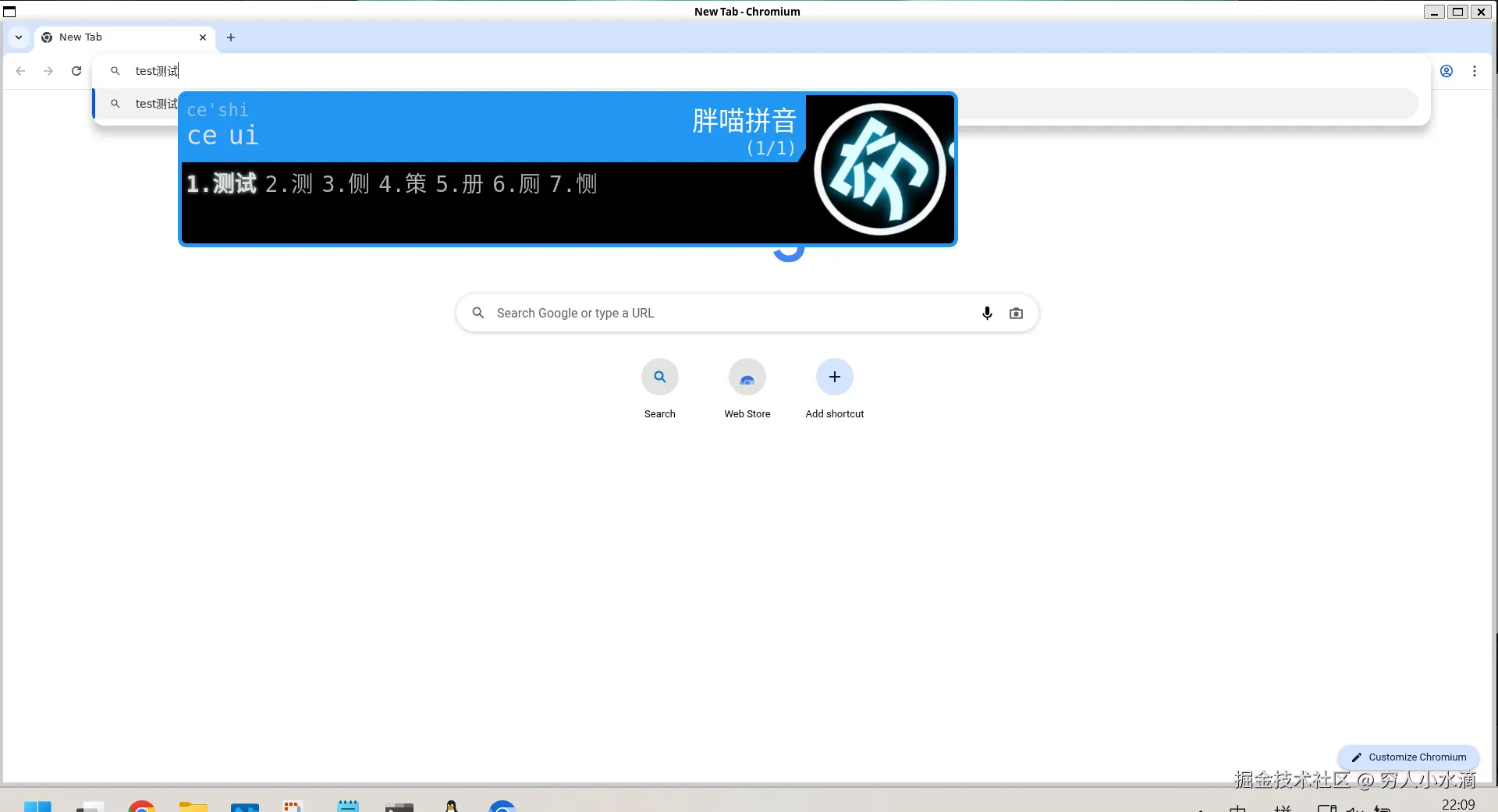Click the forward navigation arrow
1498x812 pixels.
tap(48, 71)
